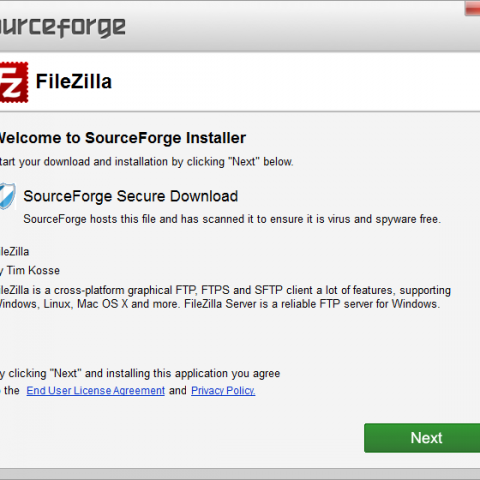480x480 pixels.
Task: Click the red FileZilla application icon
Action: (x=14, y=82)
